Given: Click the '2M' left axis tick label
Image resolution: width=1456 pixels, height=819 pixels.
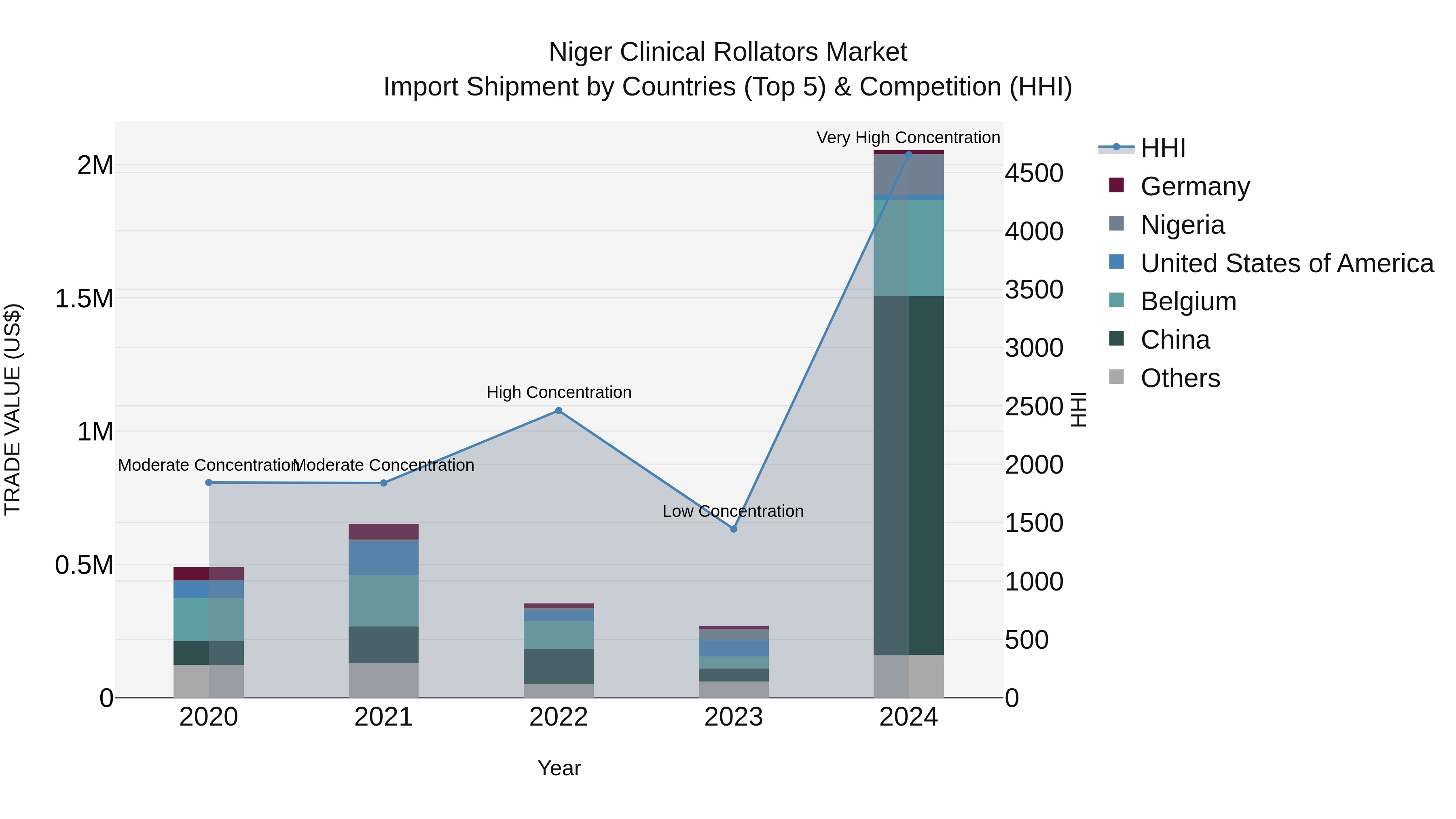Looking at the screenshot, I should 95,165.
